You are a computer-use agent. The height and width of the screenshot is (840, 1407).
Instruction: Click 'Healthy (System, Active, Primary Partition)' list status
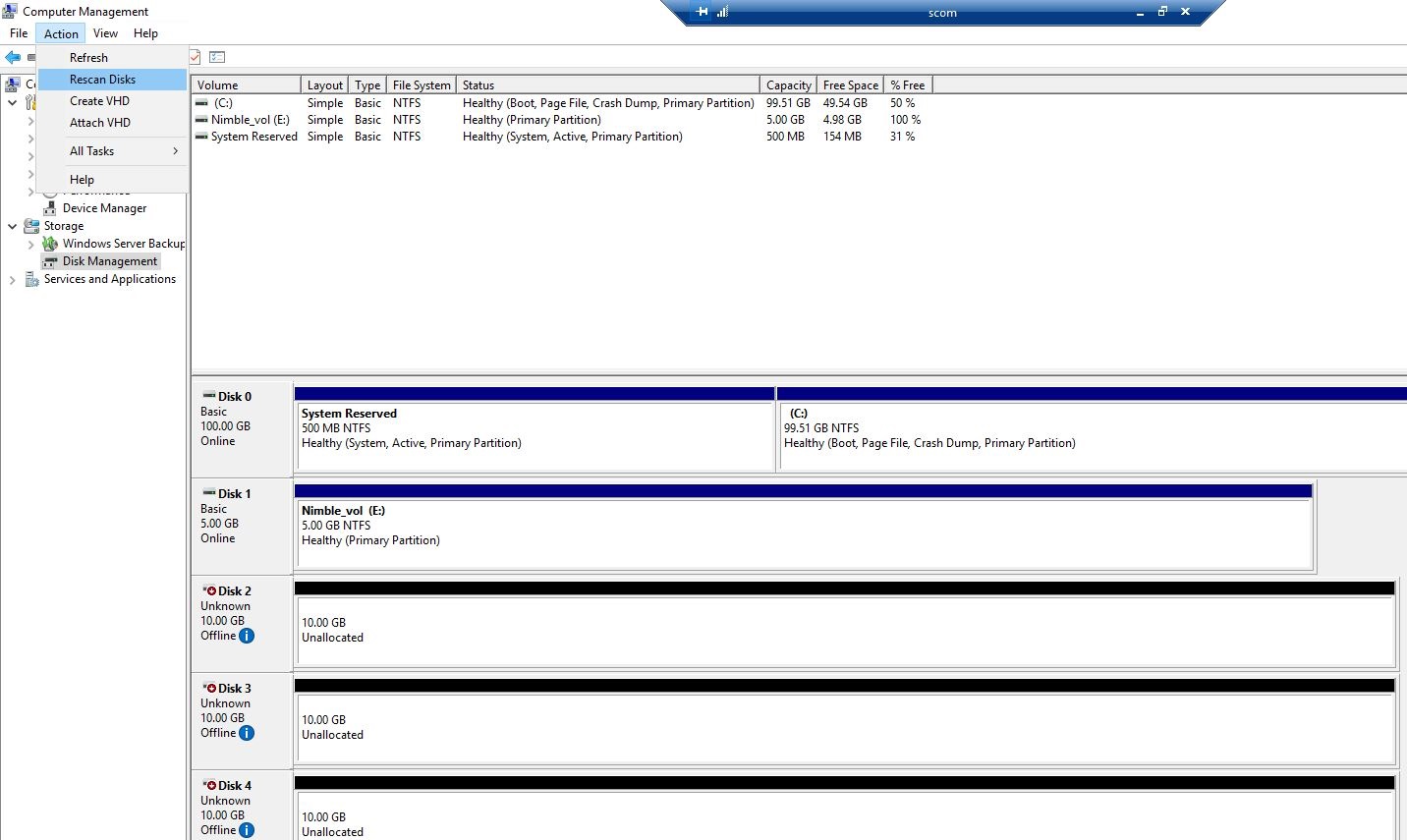point(573,137)
